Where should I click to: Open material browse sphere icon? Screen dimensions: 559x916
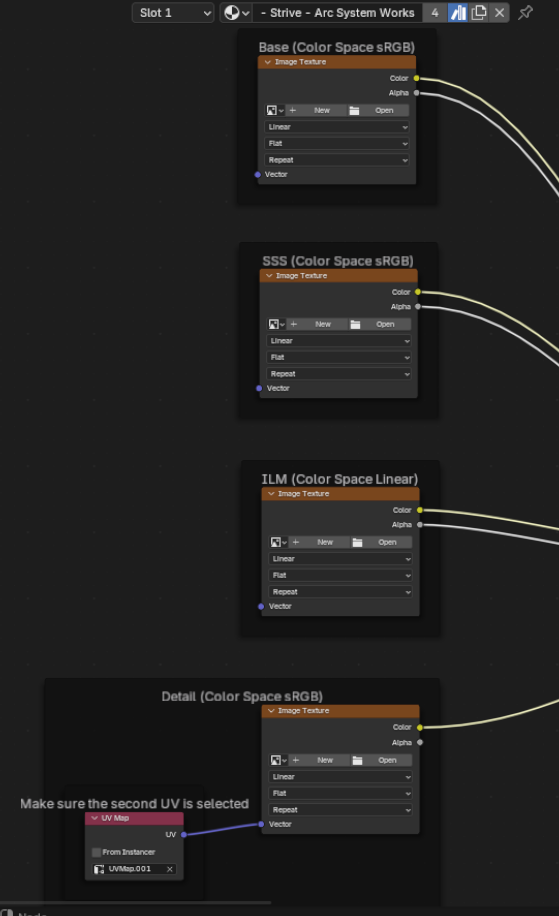click(236, 12)
